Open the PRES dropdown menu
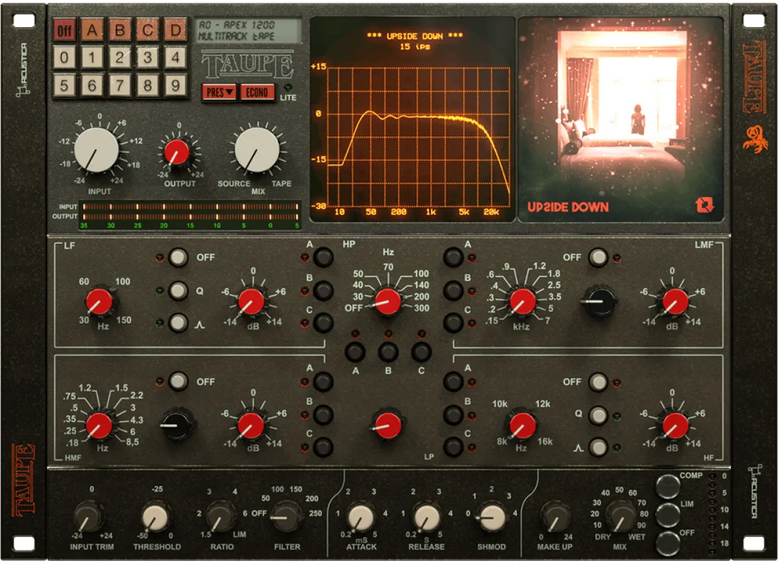Screen dimensions: 781x561 [x=217, y=92]
